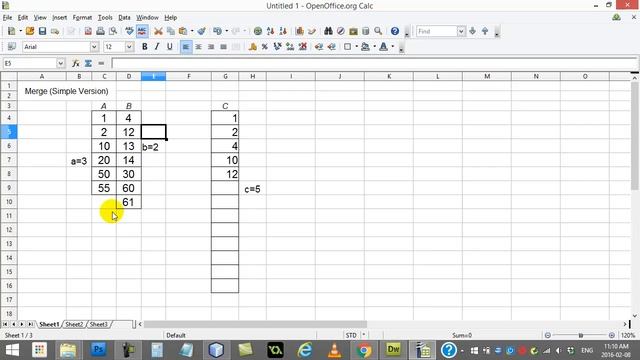Image resolution: width=640 pixels, height=360 pixels.
Task: Click the Print icon
Action: (100, 31)
